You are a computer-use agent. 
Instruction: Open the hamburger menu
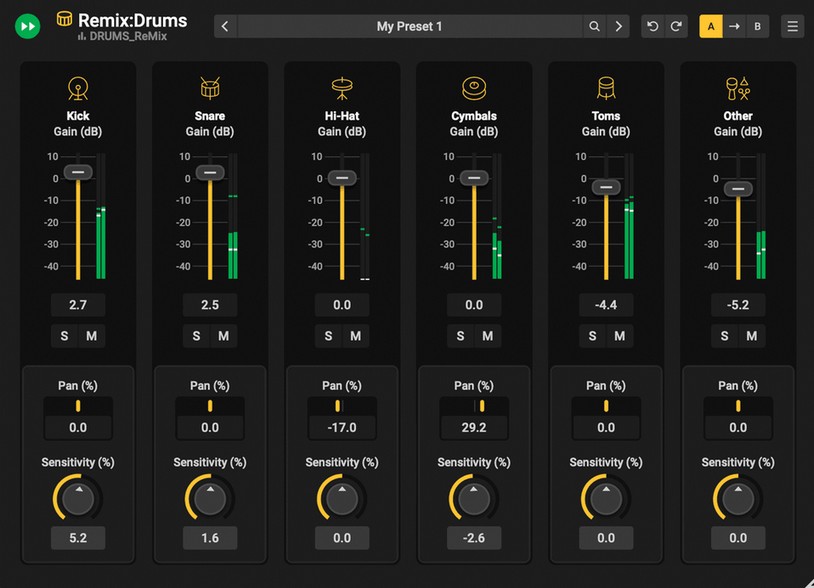click(x=792, y=26)
